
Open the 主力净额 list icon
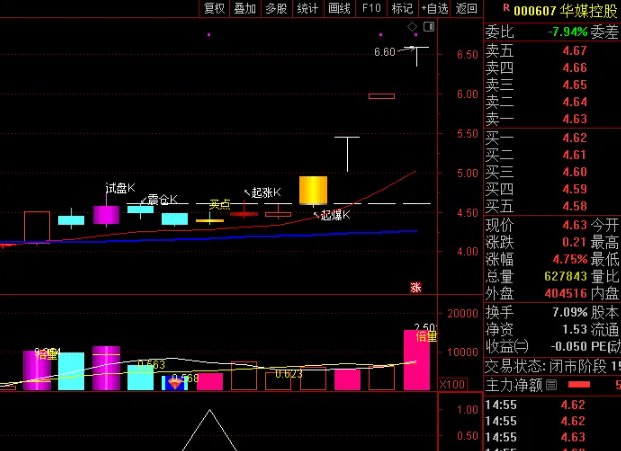coord(550,384)
